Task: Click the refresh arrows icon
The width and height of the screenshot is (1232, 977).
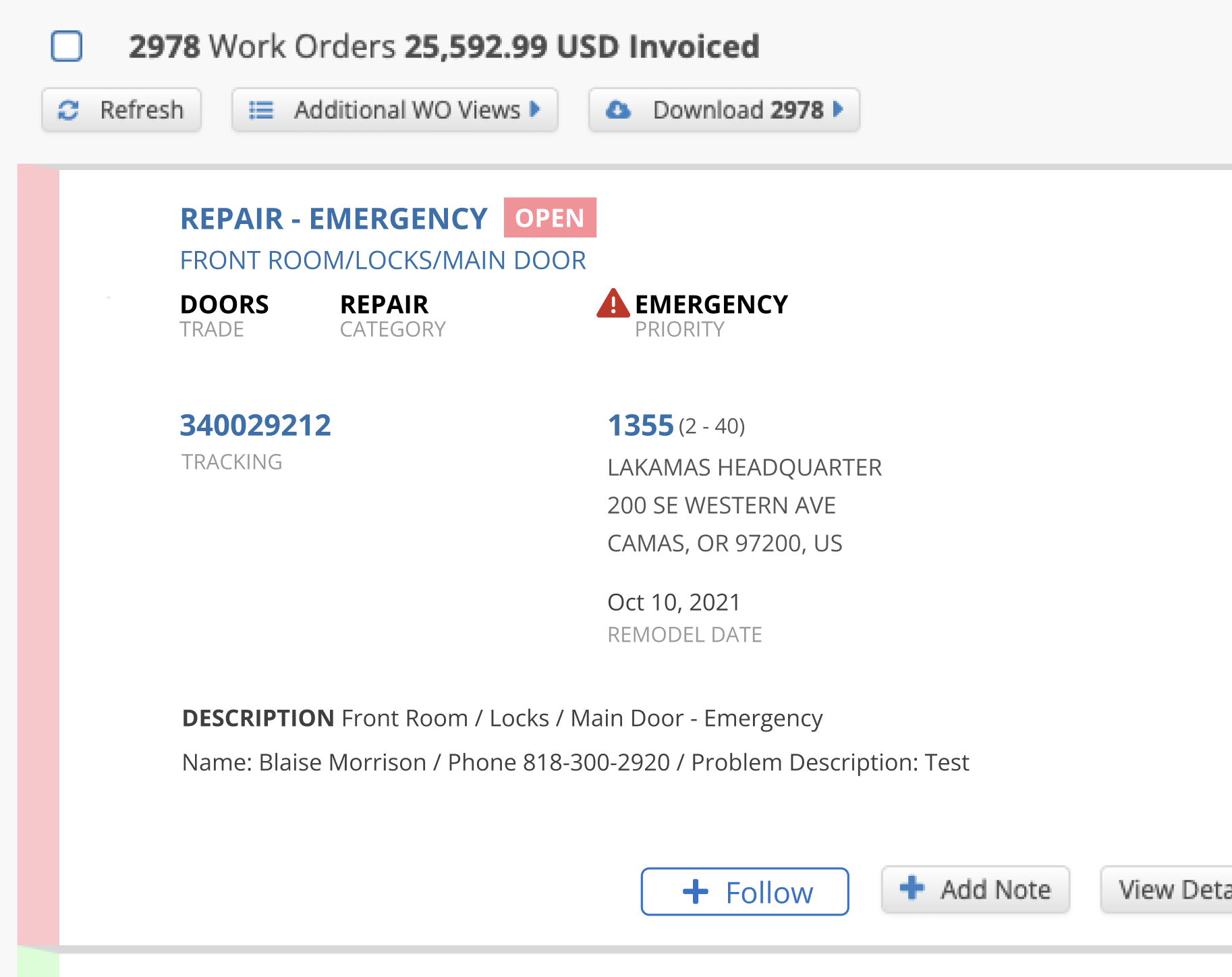Action: (x=69, y=110)
